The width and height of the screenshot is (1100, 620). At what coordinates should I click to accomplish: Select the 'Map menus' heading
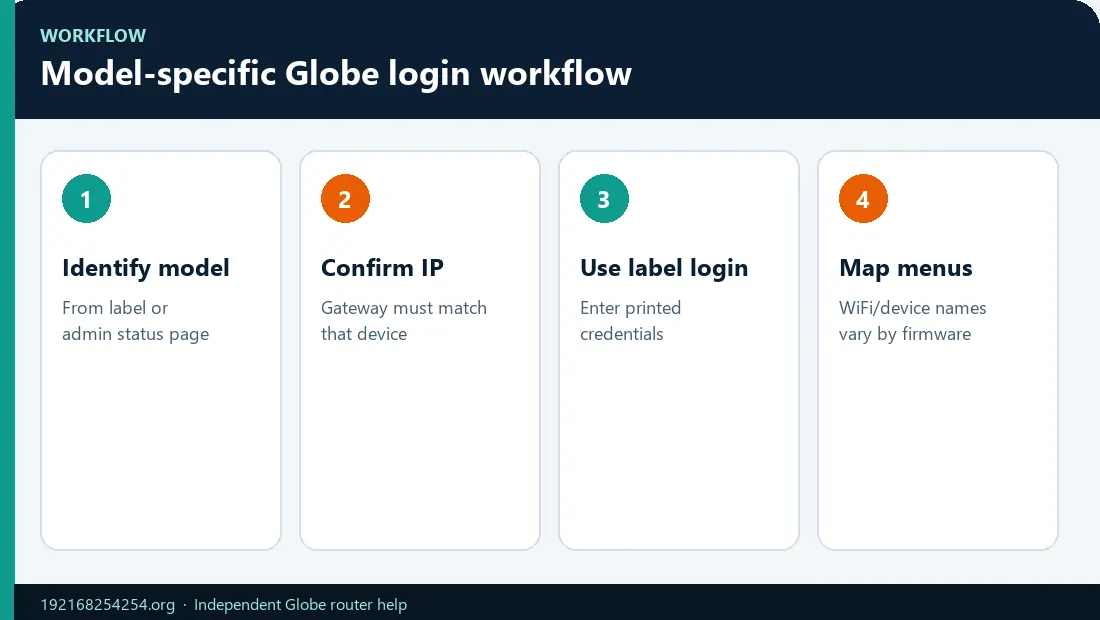(906, 268)
